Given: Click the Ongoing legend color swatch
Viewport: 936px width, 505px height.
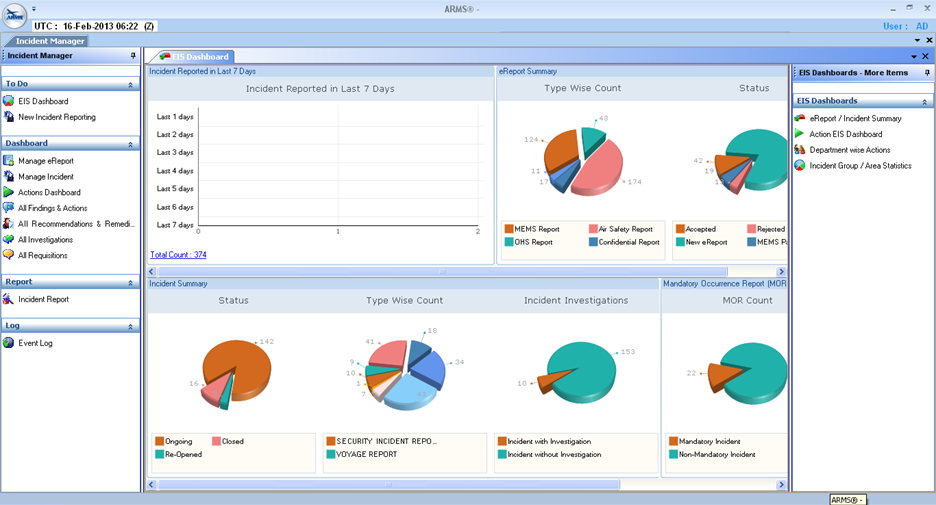Looking at the screenshot, I should point(159,441).
